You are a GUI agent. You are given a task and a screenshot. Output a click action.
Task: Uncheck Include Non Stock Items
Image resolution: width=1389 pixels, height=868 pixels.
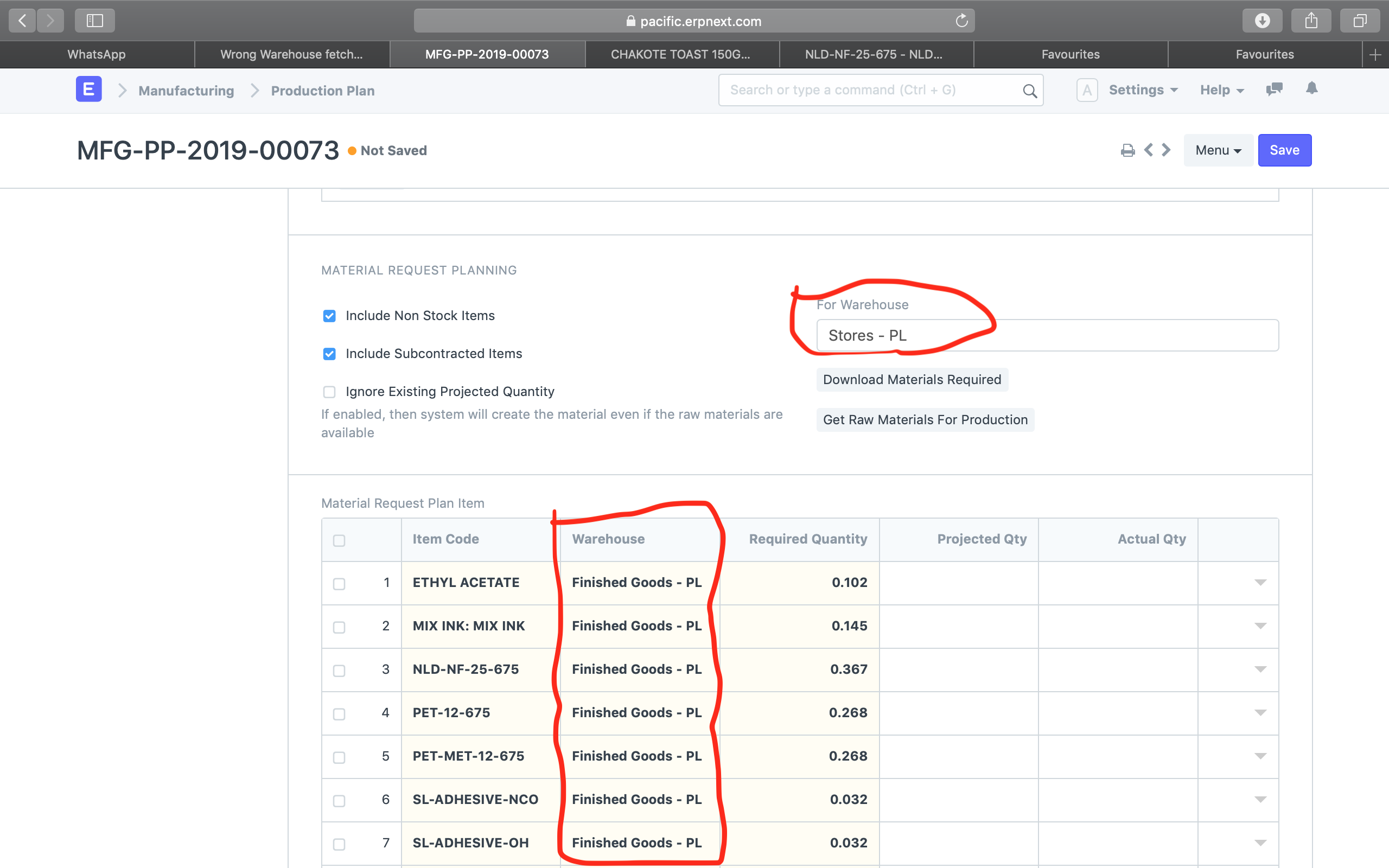[x=329, y=316]
